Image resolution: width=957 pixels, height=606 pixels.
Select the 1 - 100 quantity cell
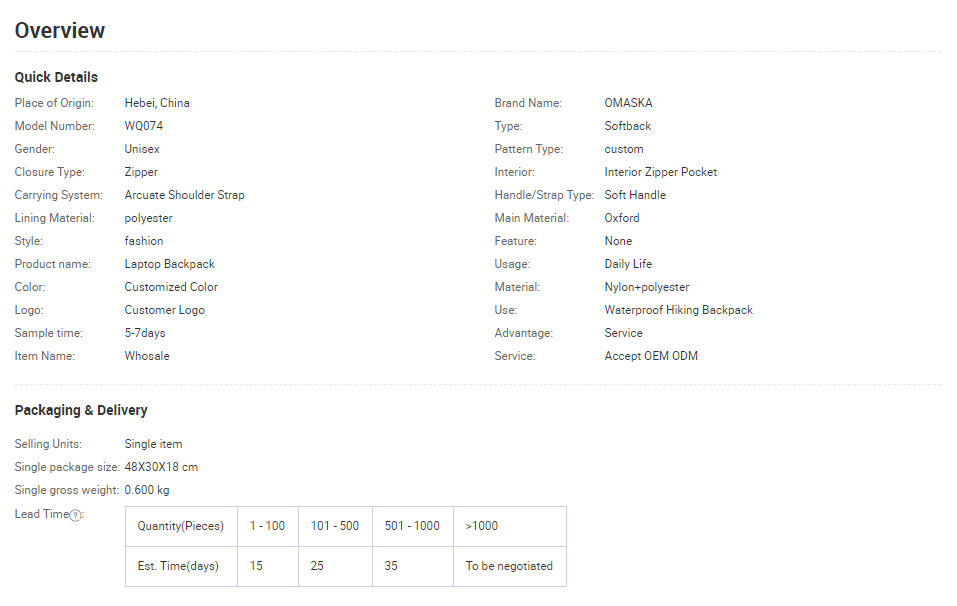(x=268, y=526)
